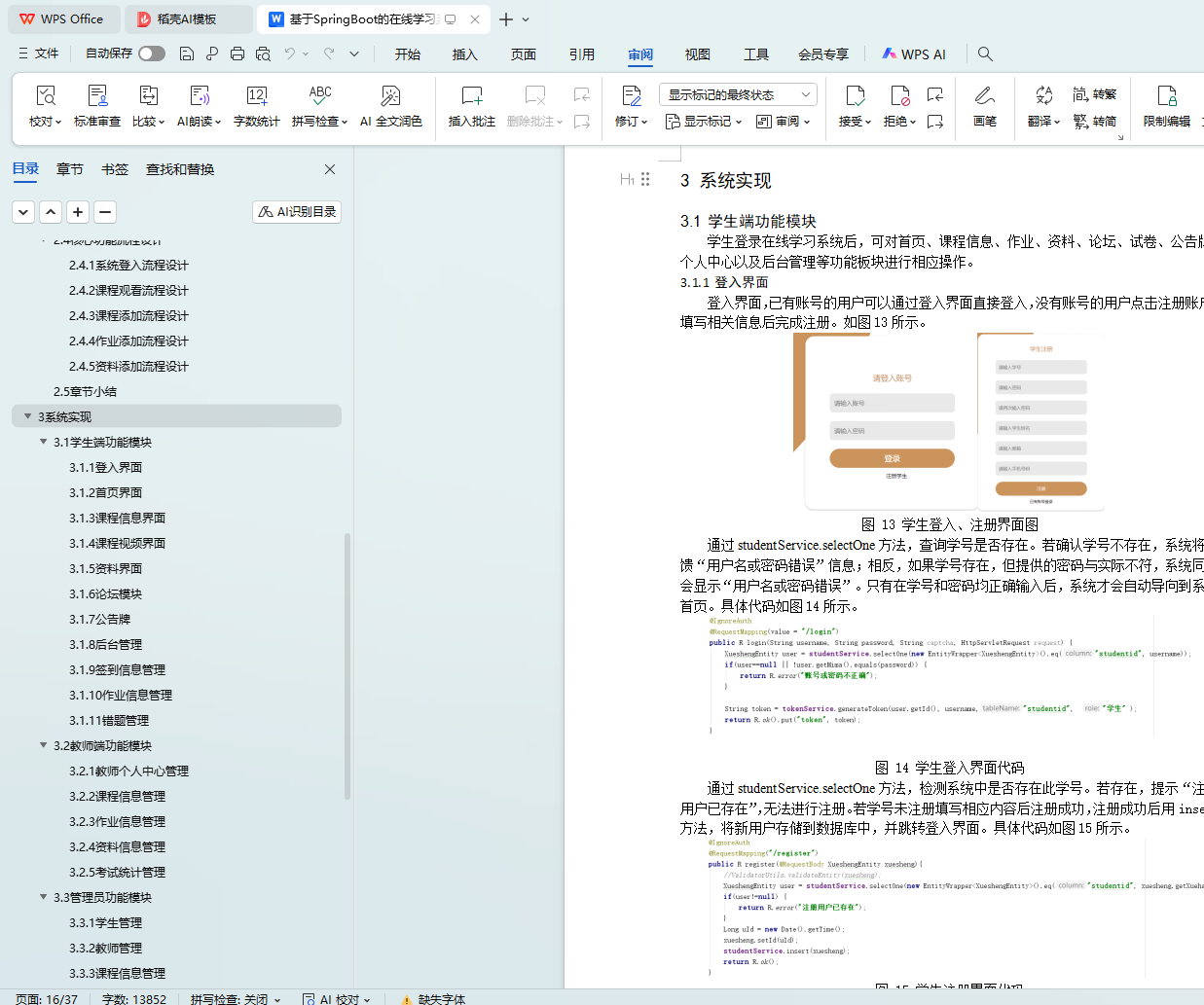Expand the 修订 track changes dropdown

pyautogui.click(x=631, y=122)
